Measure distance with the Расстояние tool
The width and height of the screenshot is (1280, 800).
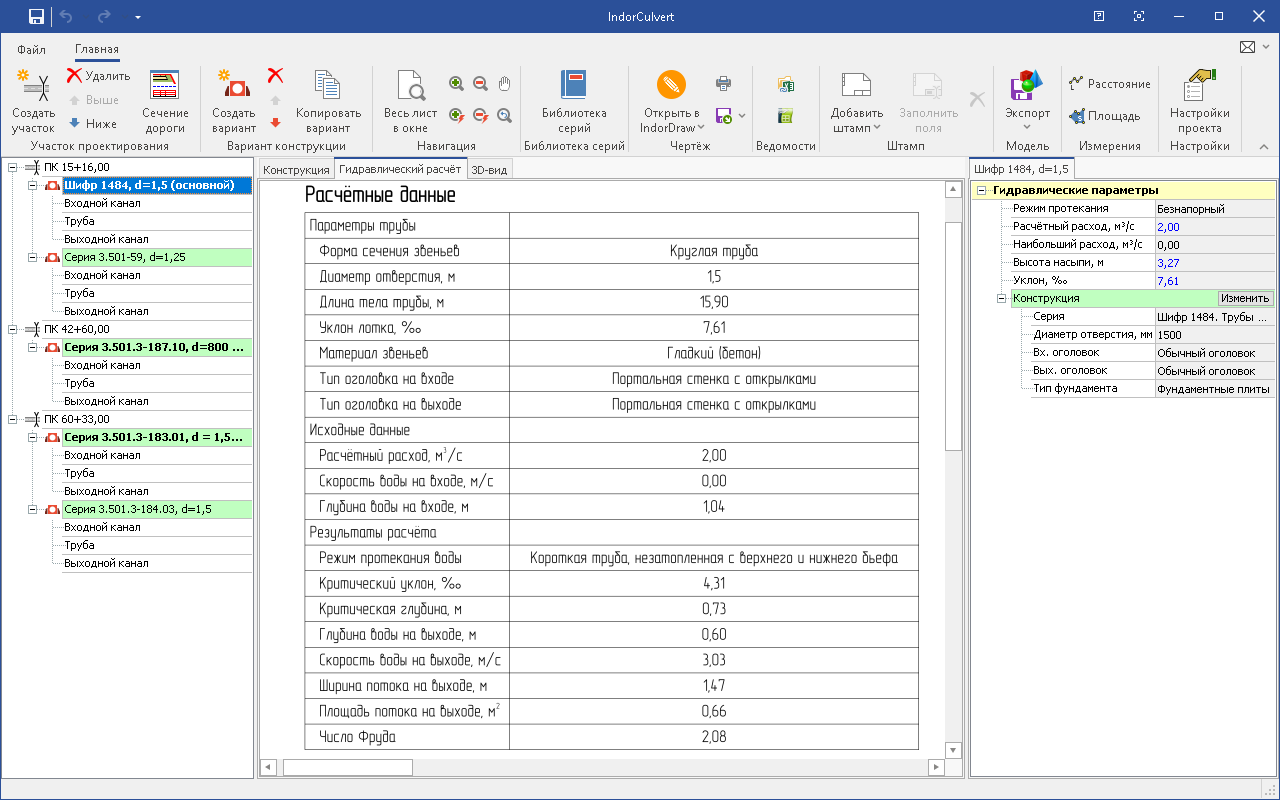coord(1109,84)
